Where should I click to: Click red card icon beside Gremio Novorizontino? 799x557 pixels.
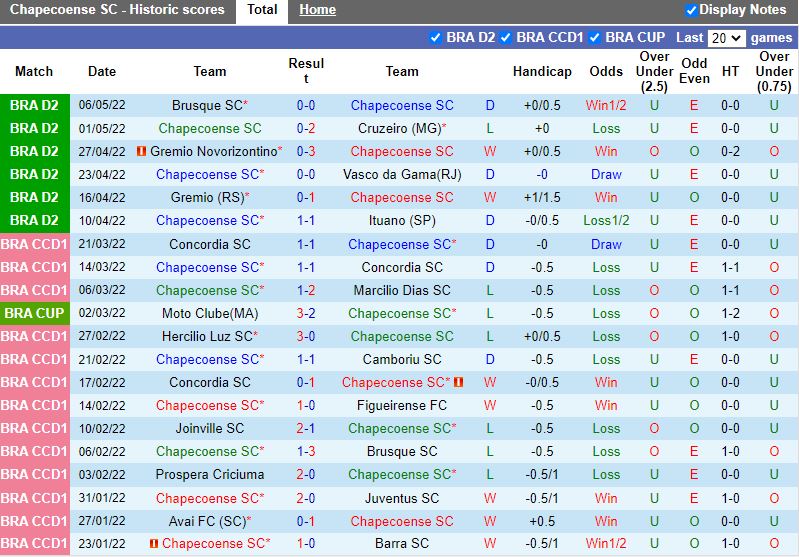tap(142, 151)
